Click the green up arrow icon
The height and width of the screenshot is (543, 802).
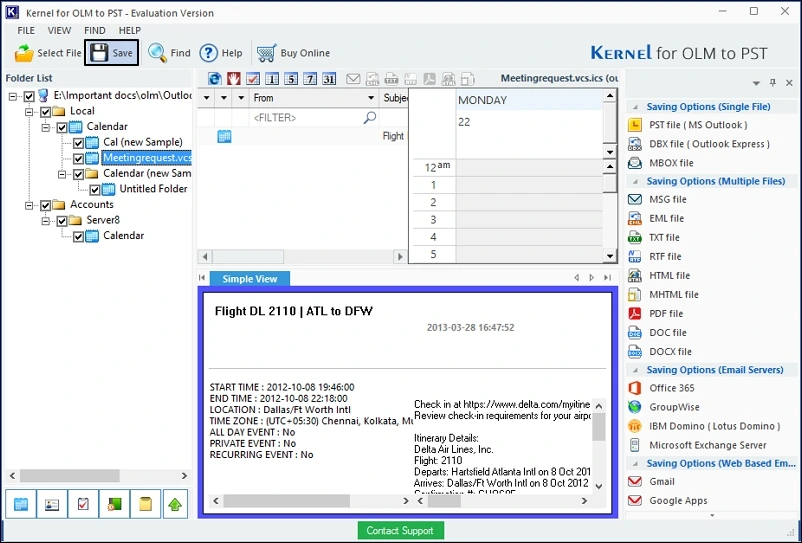pos(175,504)
